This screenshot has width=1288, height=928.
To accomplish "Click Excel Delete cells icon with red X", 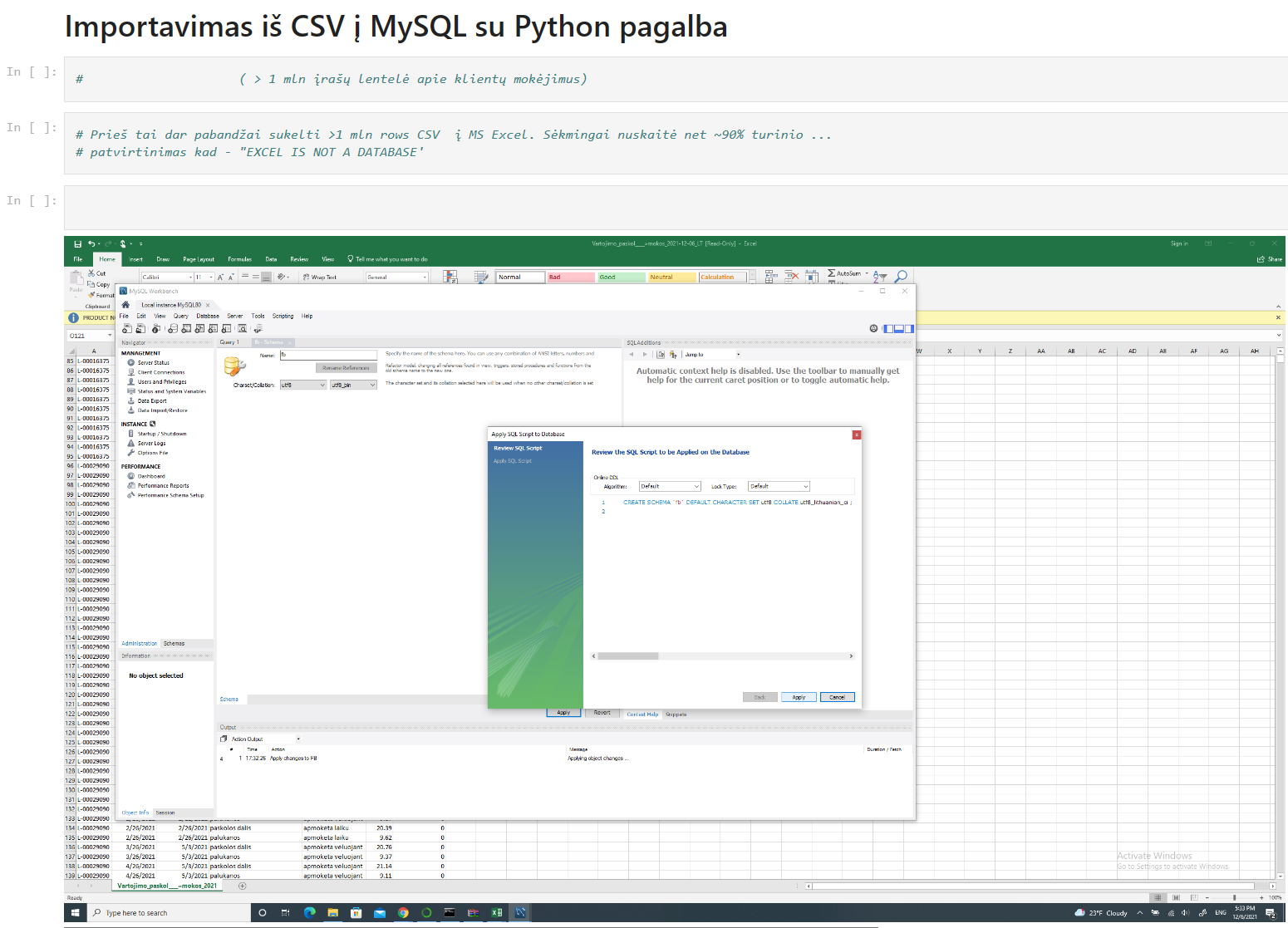I will pos(790,276).
